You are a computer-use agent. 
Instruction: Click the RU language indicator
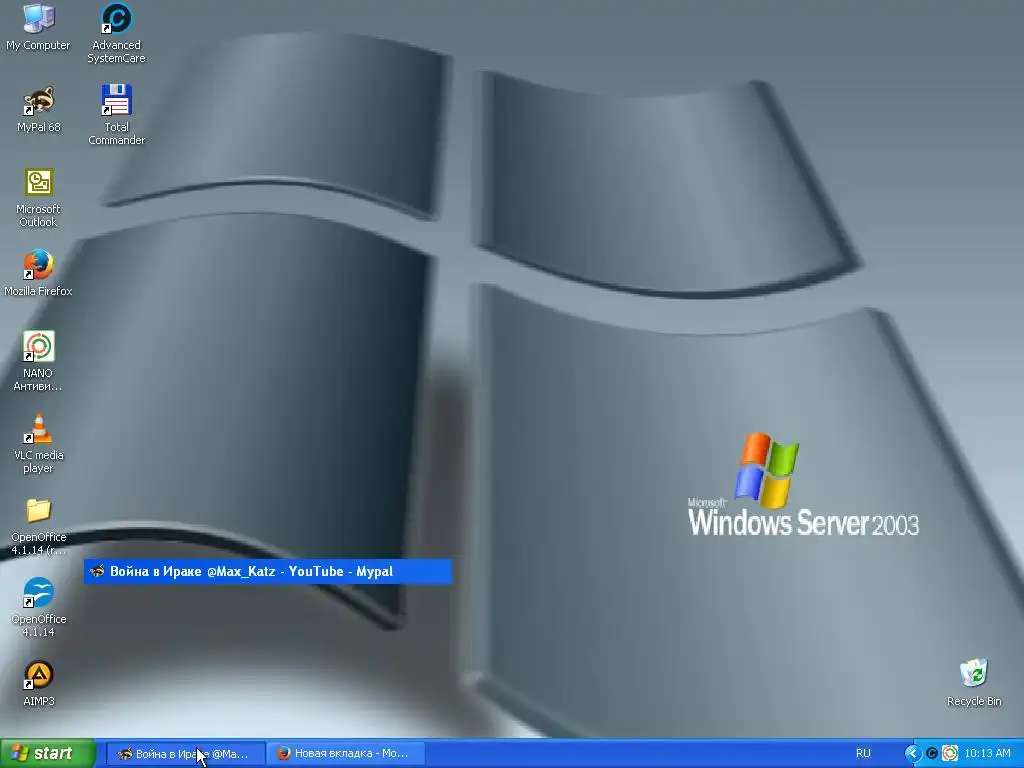click(x=863, y=754)
